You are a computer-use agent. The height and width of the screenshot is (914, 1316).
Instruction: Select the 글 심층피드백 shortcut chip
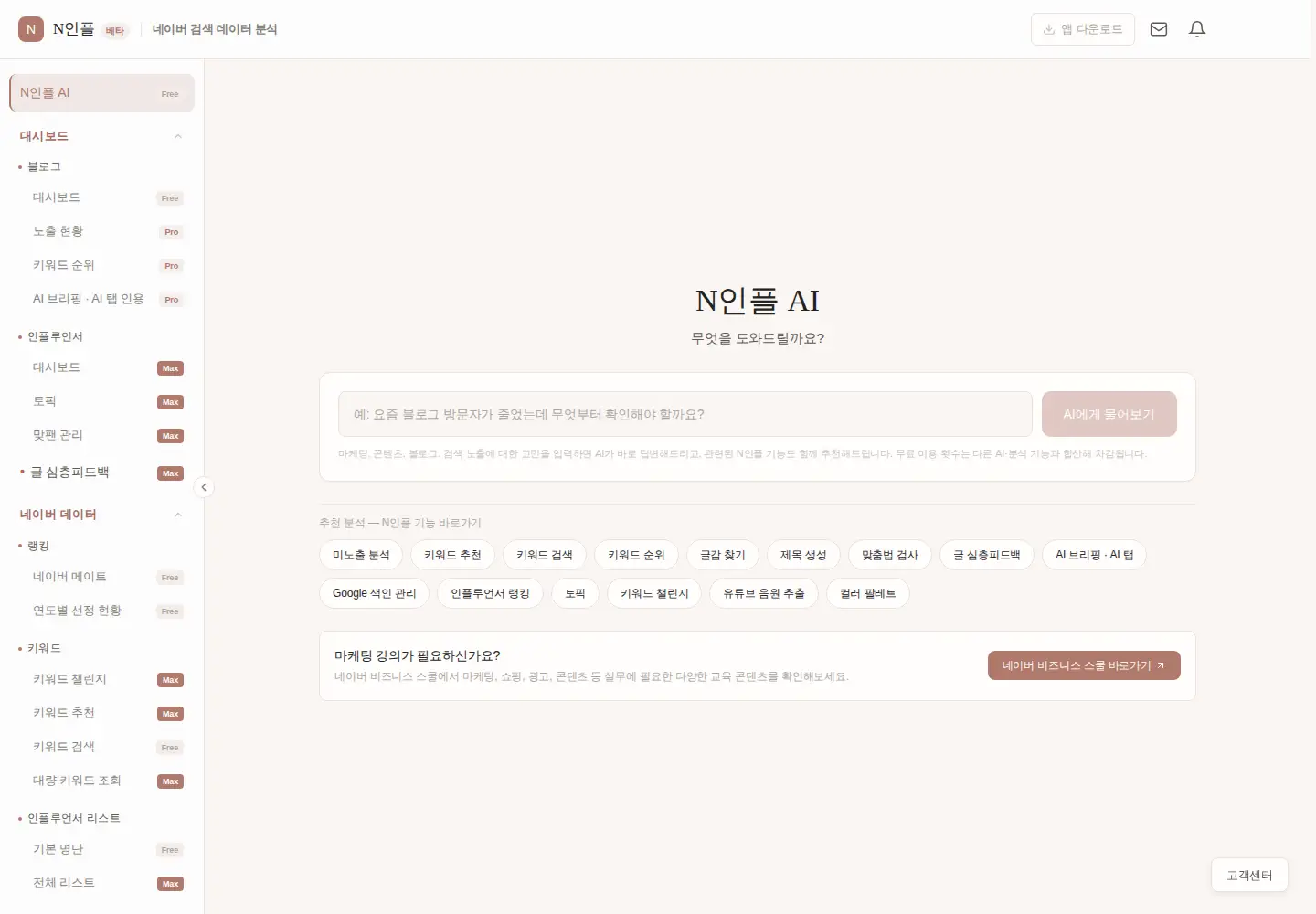click(x=987, y=555)
